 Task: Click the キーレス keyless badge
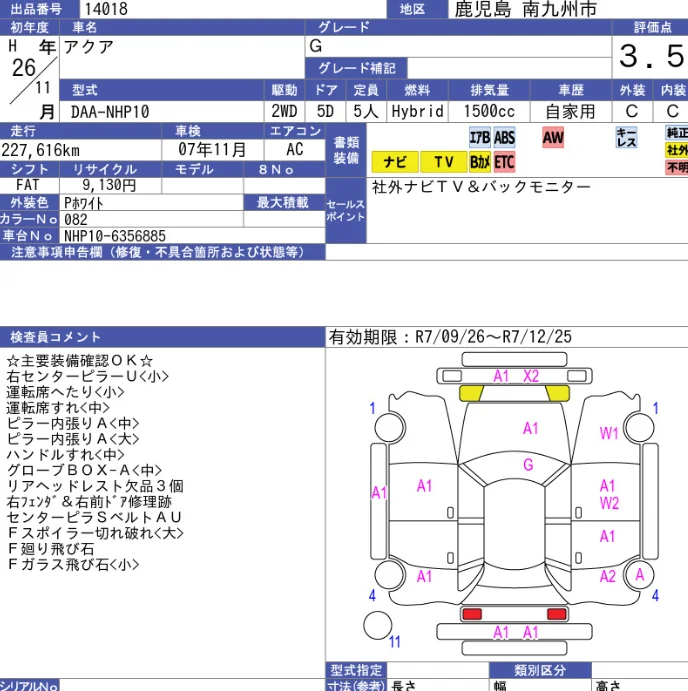627,138
